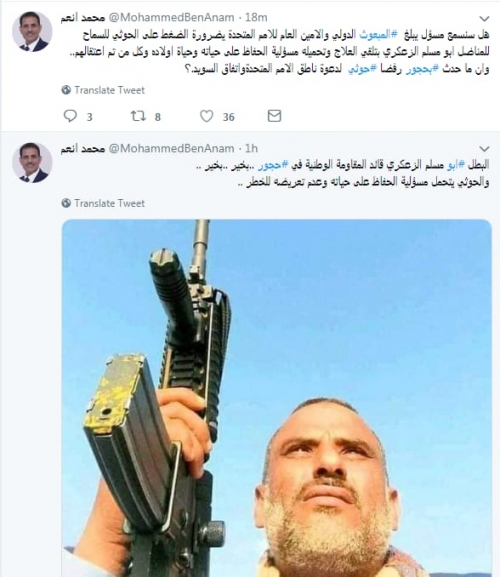The height and width of the screenshot is (577, 500).
Task: Open the attached photo of the man with rifle
Action: pyautogui.click(x=277, y=398)
